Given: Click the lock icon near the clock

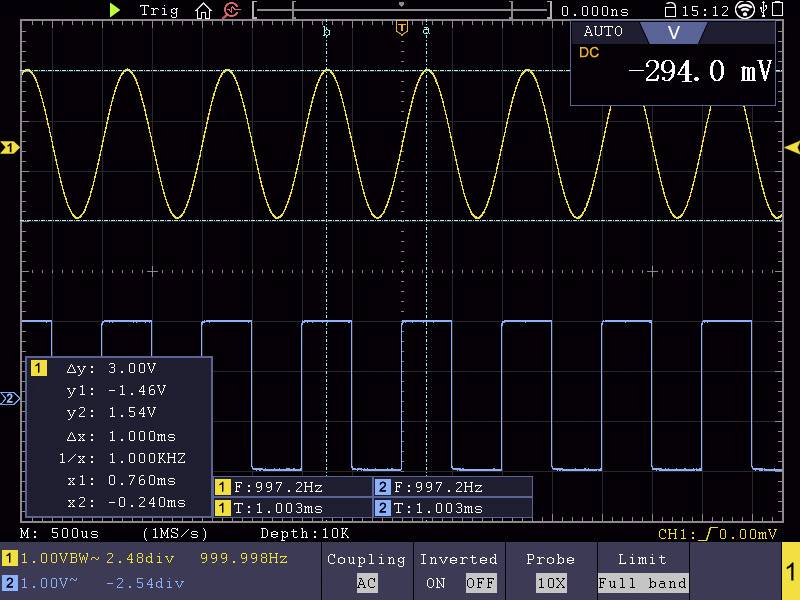Looking at the screenshot, I should 670,11.
